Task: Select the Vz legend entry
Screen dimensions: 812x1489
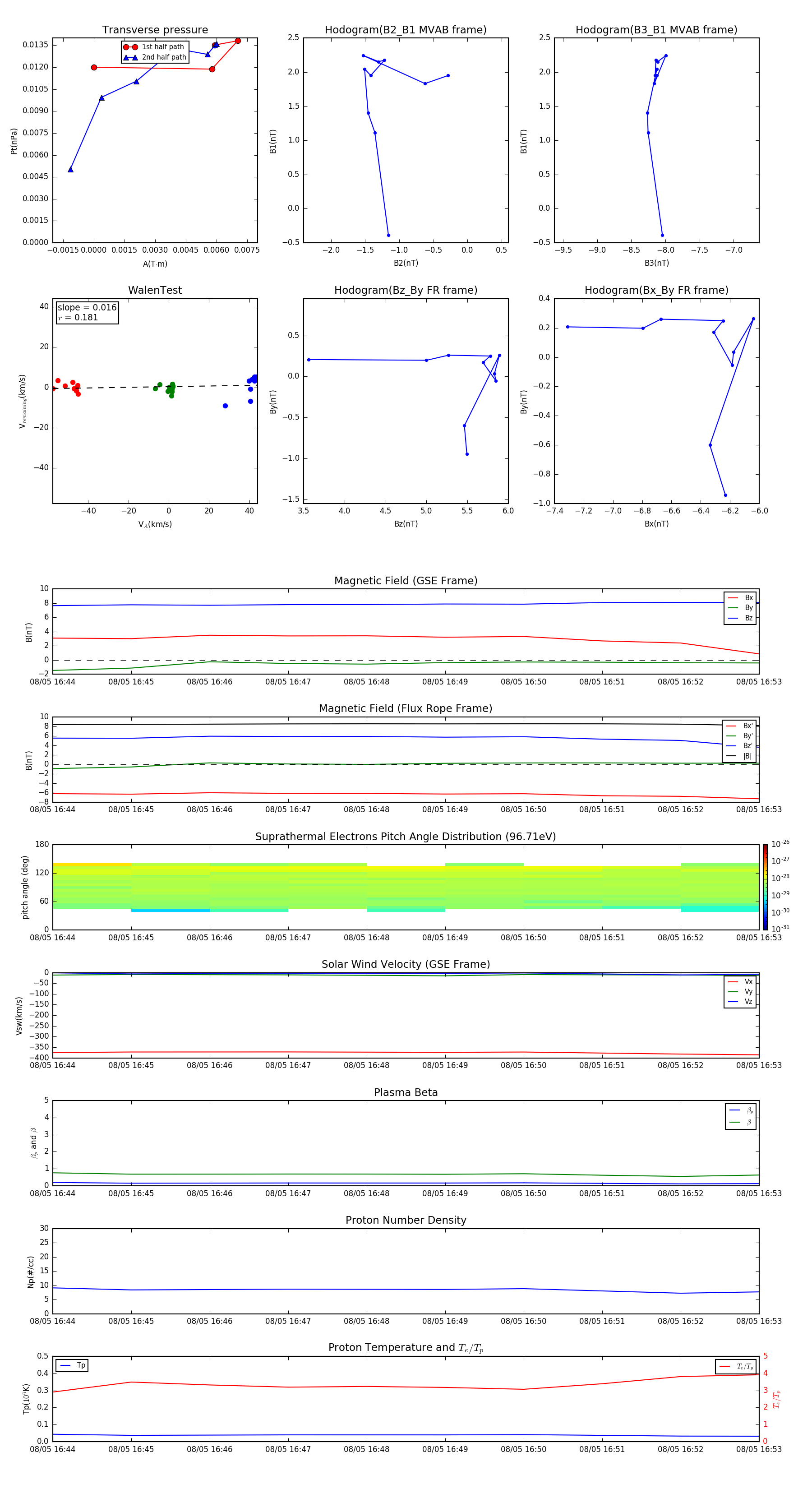Action: pyautogui.click(x=740, y=1001)
